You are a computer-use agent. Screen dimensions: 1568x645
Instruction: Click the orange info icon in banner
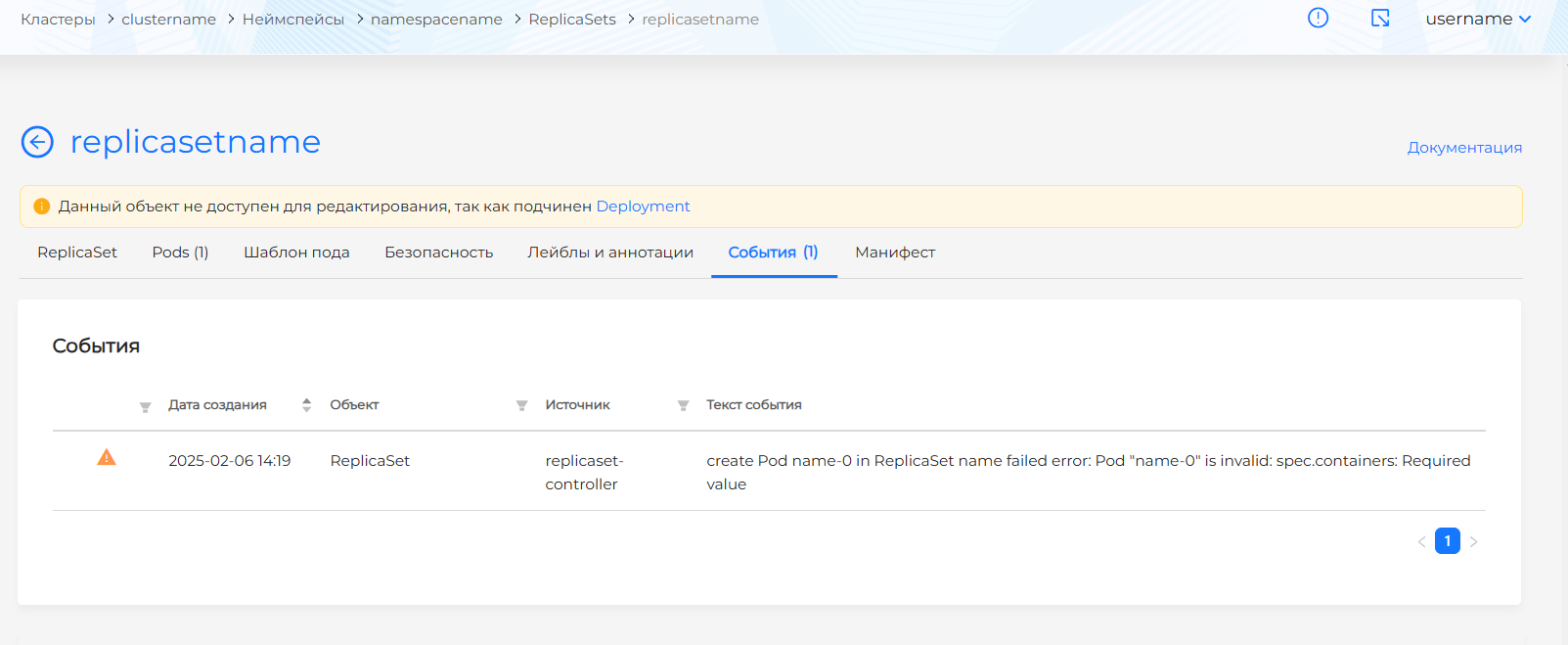point(41,207)
